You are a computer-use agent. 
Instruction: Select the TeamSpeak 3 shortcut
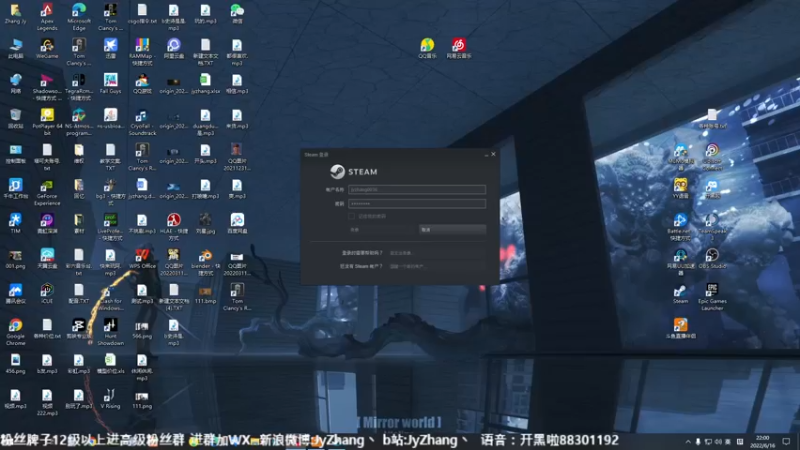point(712,227)
